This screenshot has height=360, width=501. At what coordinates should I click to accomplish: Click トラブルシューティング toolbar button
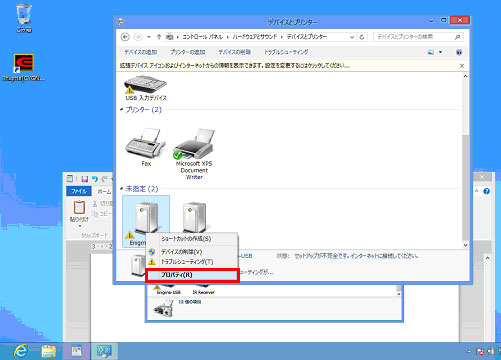click(x=286, y=52)
